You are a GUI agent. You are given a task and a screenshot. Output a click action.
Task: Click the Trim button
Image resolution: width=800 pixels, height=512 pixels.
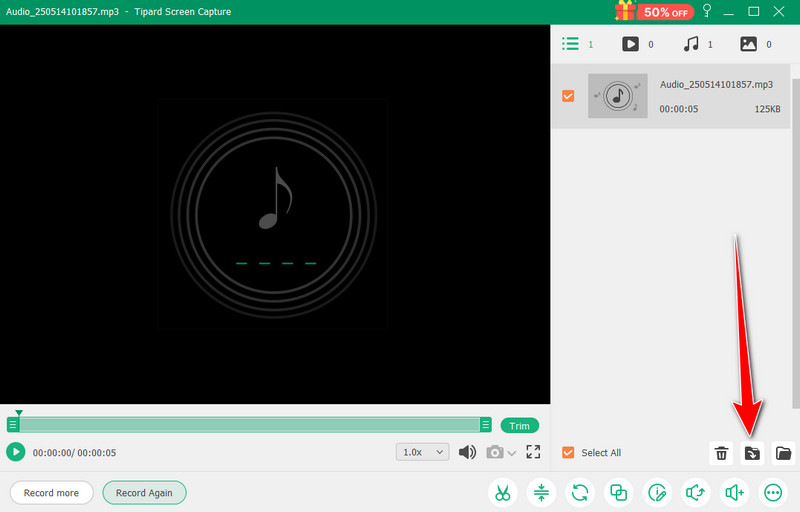point(519,426)
